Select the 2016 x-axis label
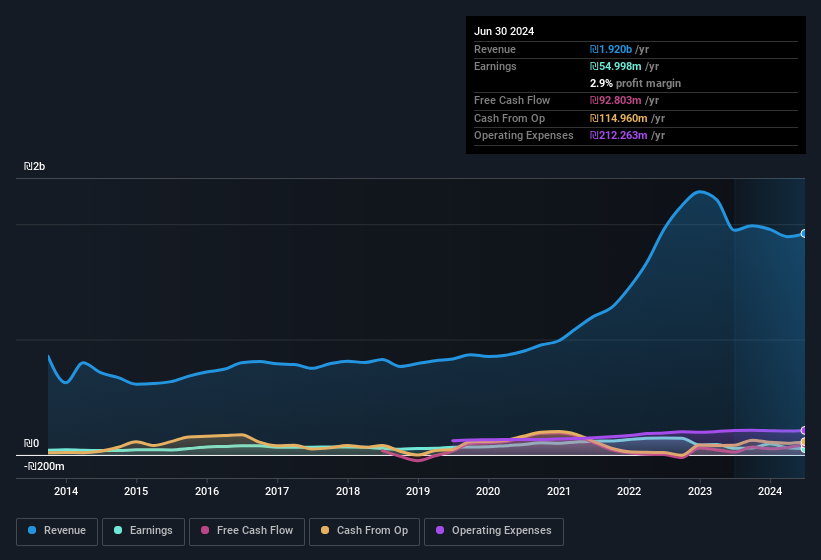821x560 pixels. (207, 491)
